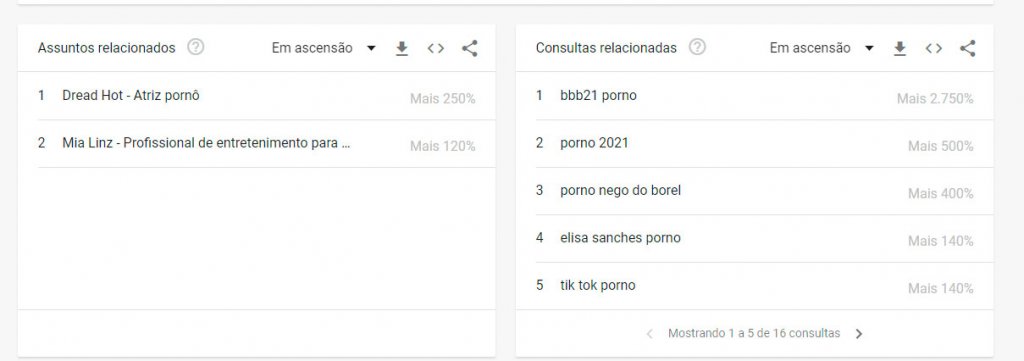Open help for Consultas relacionadas
The image size is (1024, 361).
pos(697,48)
